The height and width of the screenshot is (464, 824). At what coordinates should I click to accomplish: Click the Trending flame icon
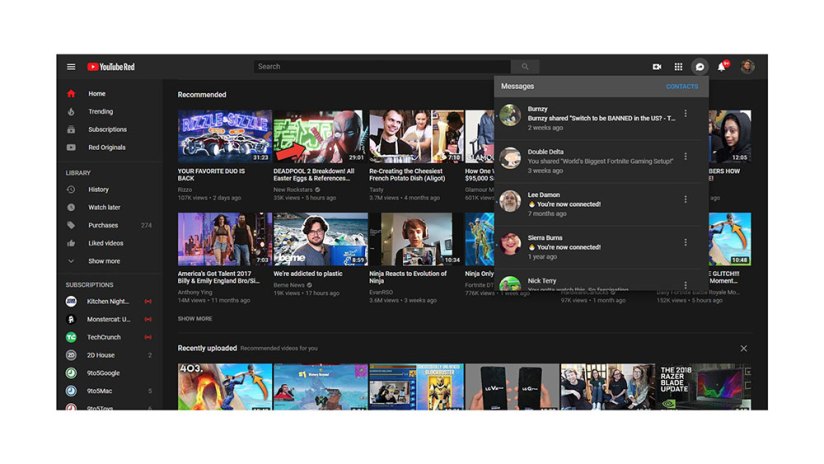tap(71, 111)
